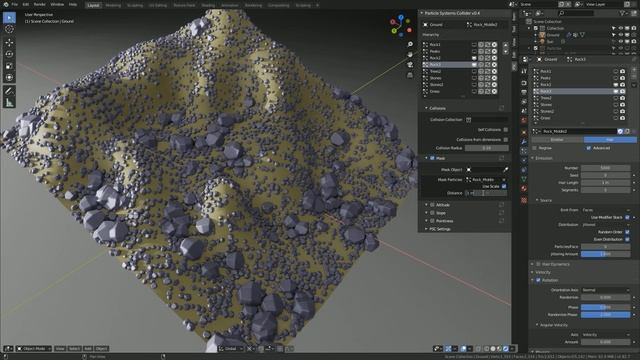
Task: Move hierarchy item up with up arrow button
Action: tap(505, 45)
